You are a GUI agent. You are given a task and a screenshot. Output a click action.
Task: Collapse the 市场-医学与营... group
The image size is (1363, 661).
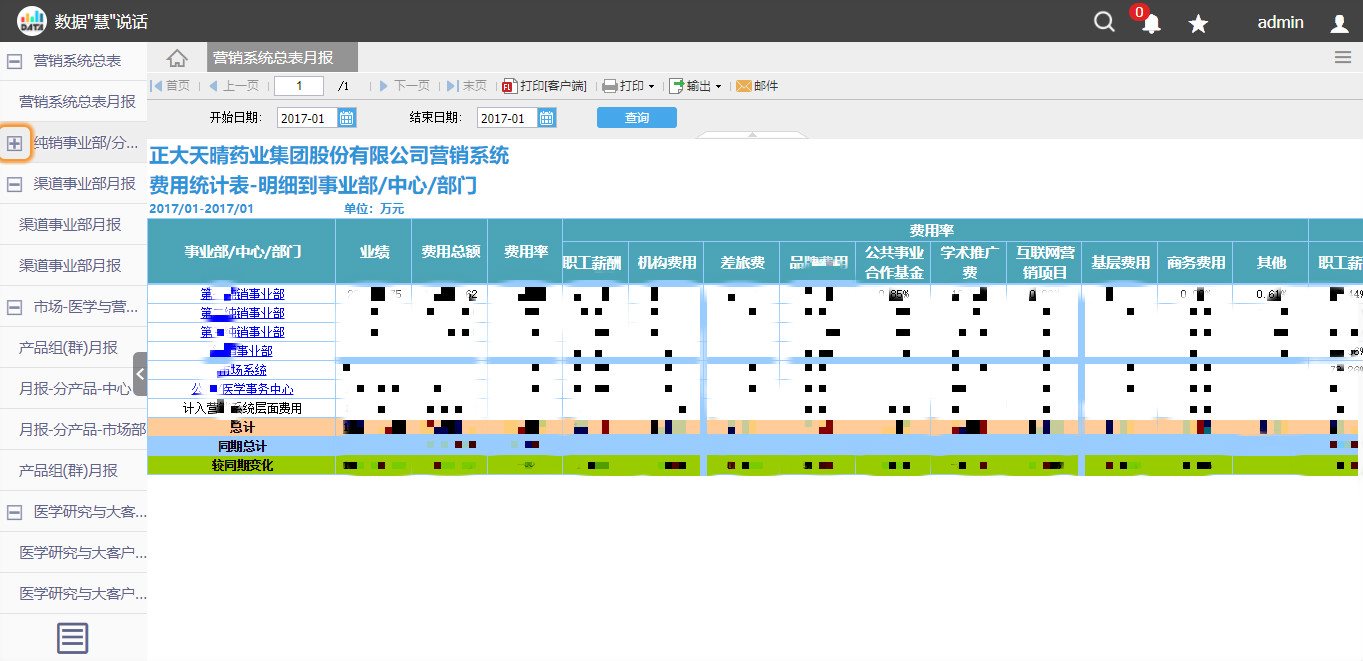[x=15, y=307]
